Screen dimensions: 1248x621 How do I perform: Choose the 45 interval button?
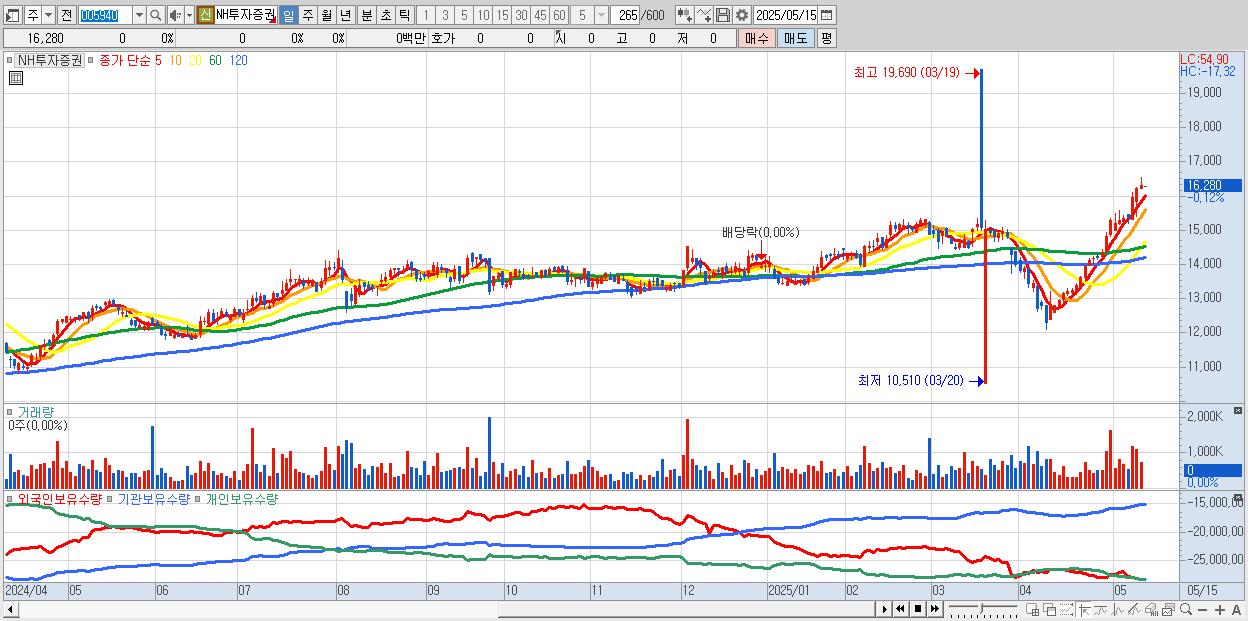click(x=540, y=15)
